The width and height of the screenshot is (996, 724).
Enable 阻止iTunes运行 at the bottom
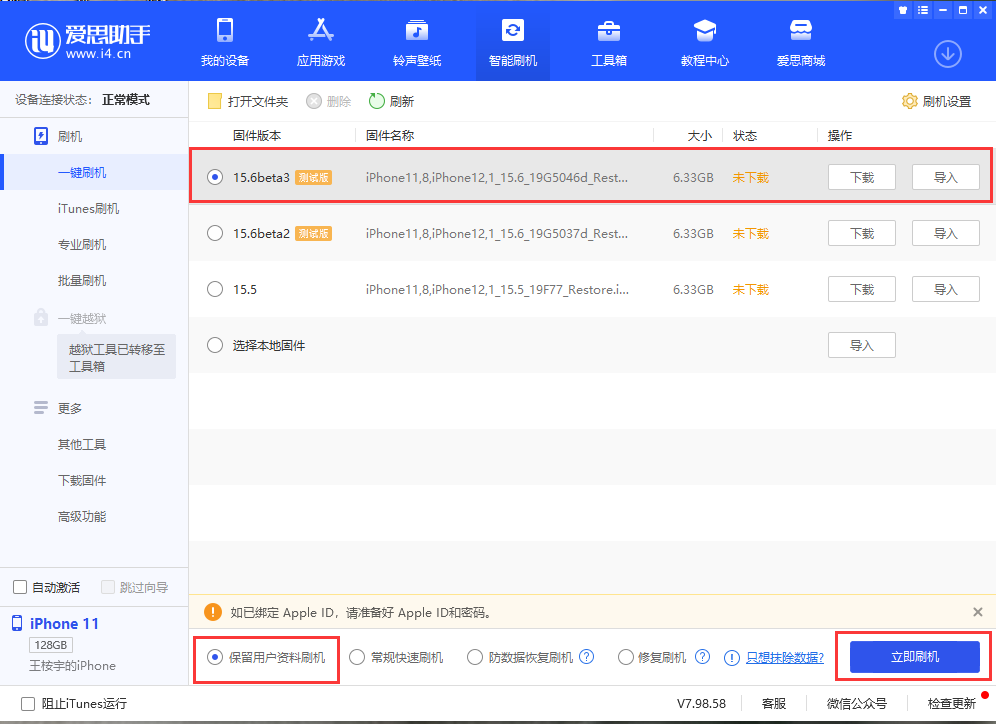coord(28,703)
